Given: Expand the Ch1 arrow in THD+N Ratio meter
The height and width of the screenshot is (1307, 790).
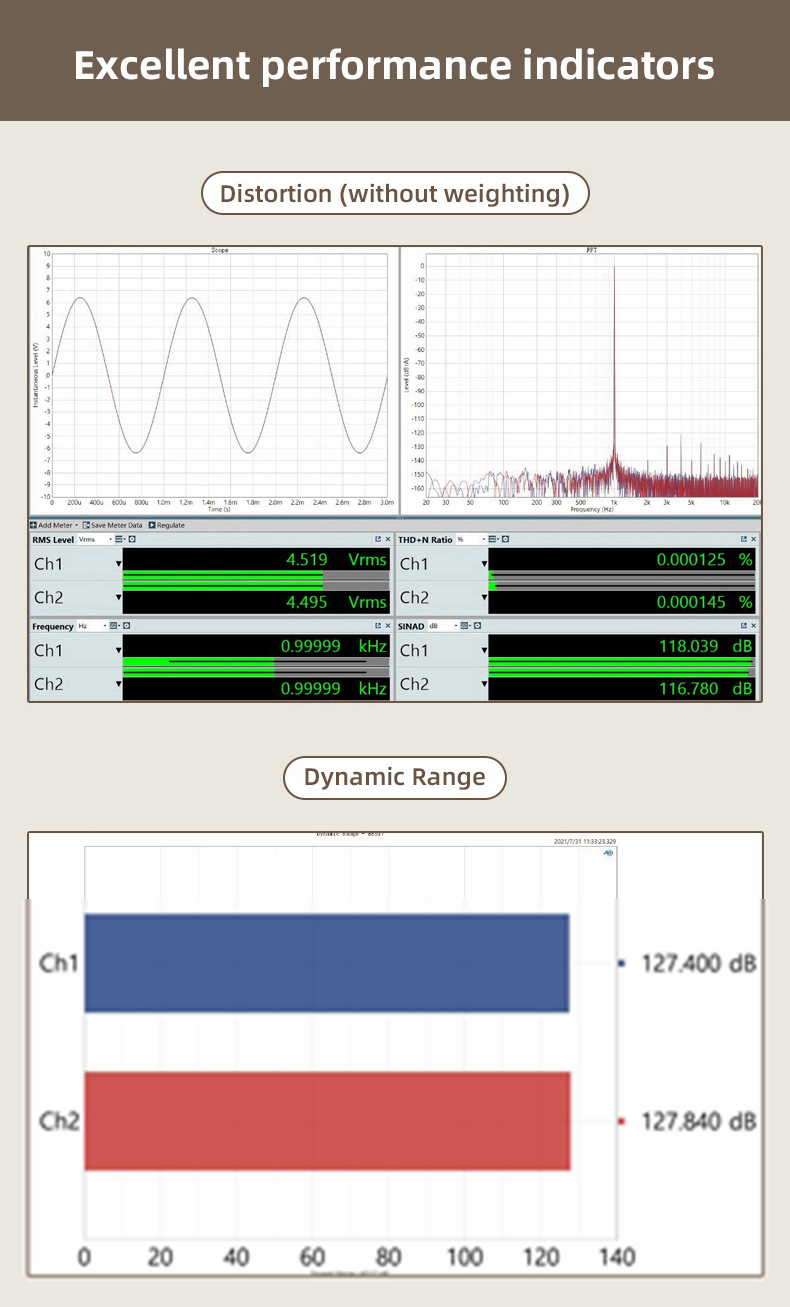Looking at the screenshot, I should (x=484, y=564).
